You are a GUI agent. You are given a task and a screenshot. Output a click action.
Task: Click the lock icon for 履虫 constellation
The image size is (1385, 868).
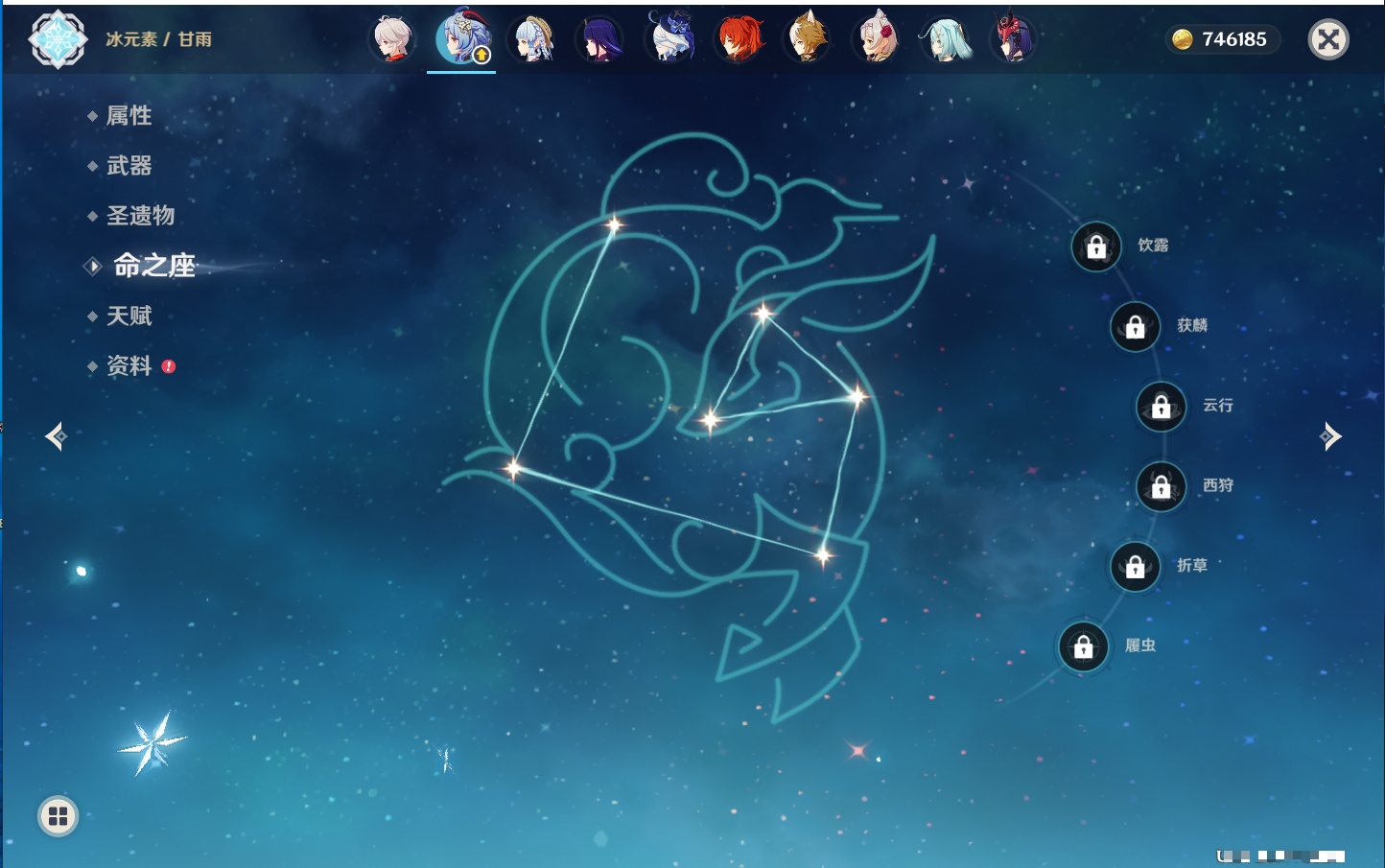(x=1084, y=647)
